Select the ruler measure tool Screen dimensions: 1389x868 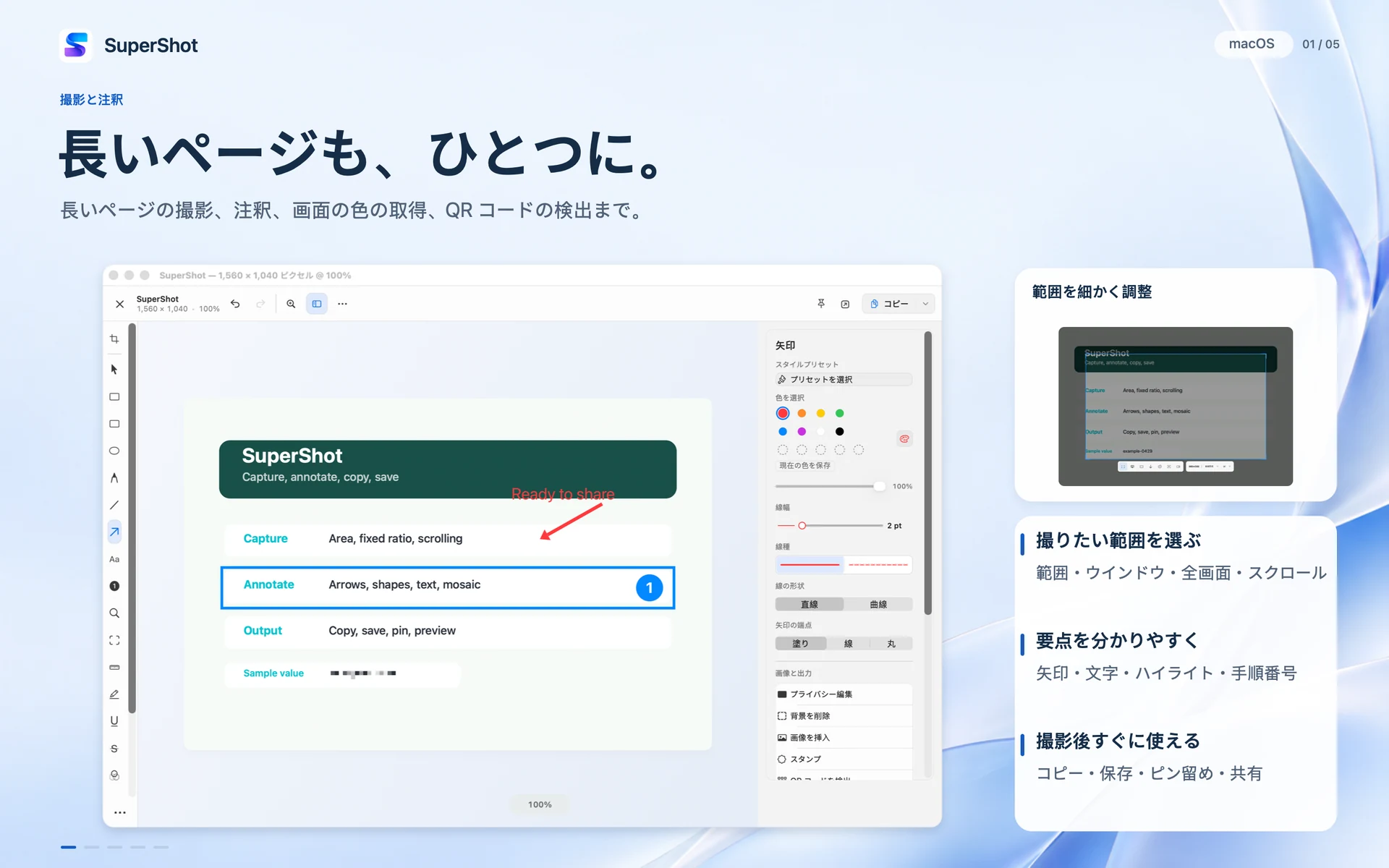click(114, 667)
